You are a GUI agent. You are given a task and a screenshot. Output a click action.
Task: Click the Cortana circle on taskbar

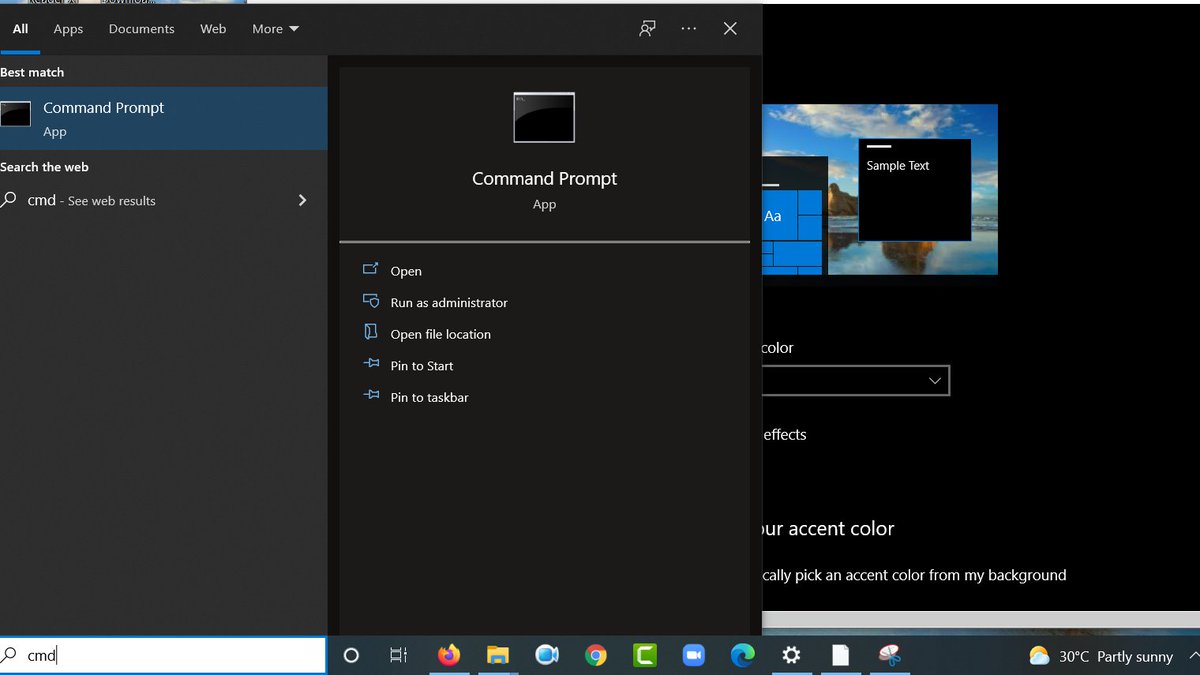pos(351,656)
